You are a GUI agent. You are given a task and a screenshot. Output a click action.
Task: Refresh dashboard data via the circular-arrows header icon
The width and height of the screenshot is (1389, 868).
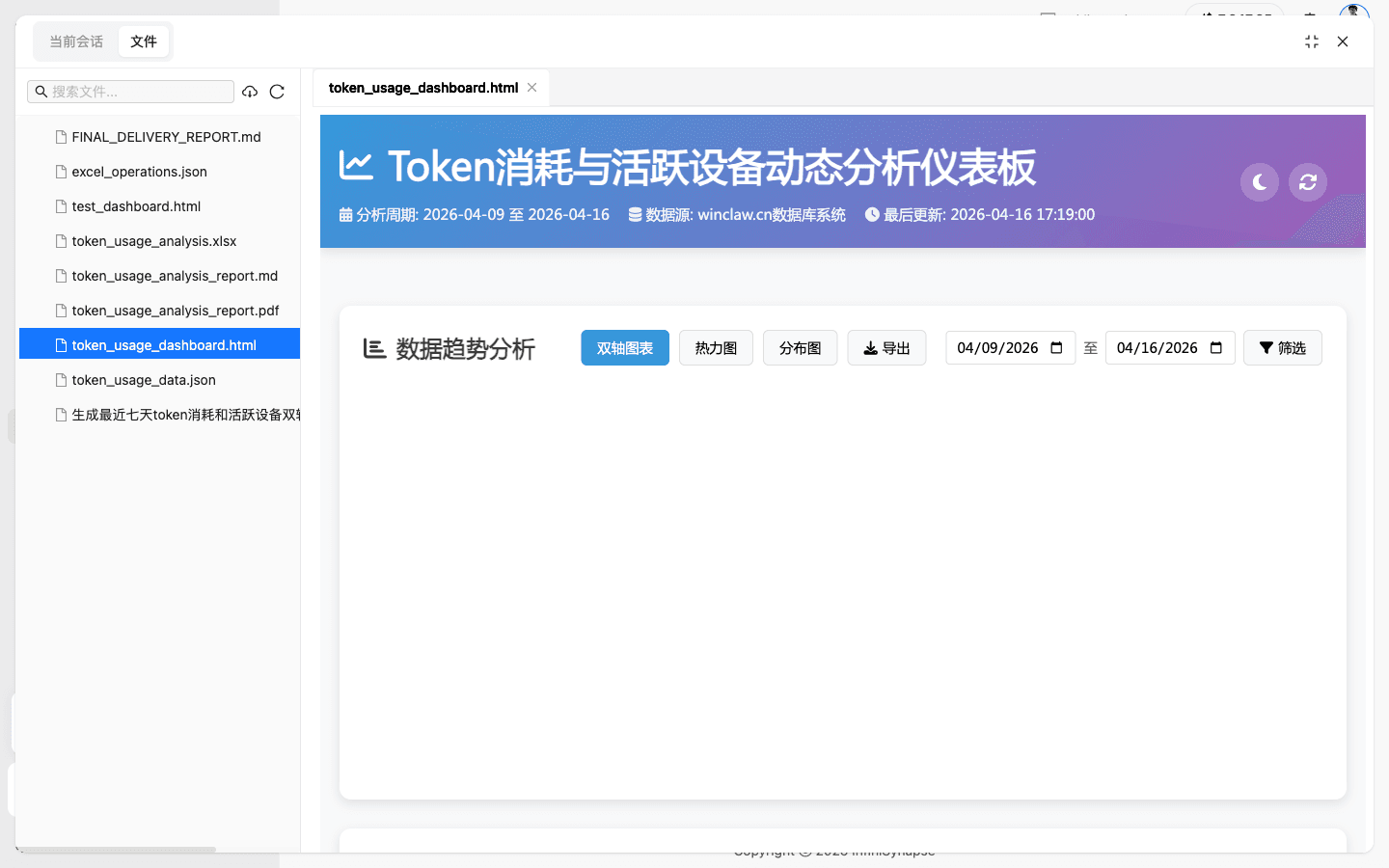(x=1307, y=181)
